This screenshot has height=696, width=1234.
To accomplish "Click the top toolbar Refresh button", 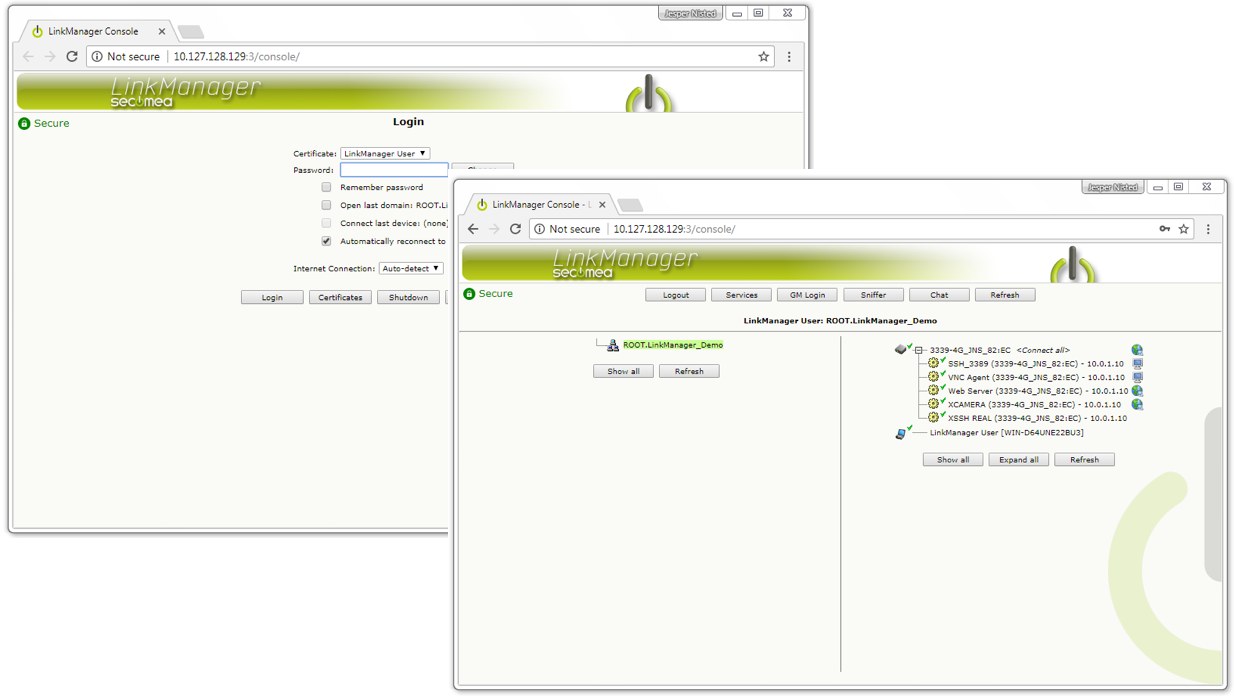I will click(1005, 295).
